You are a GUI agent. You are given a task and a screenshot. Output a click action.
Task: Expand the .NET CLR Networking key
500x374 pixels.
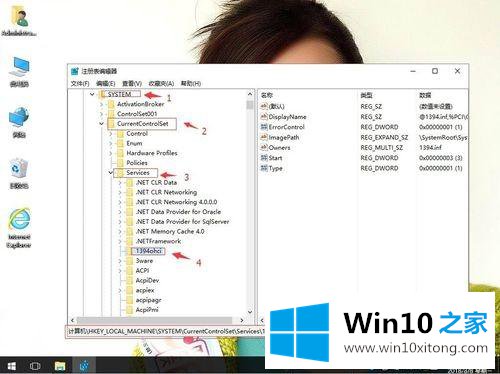120,192
